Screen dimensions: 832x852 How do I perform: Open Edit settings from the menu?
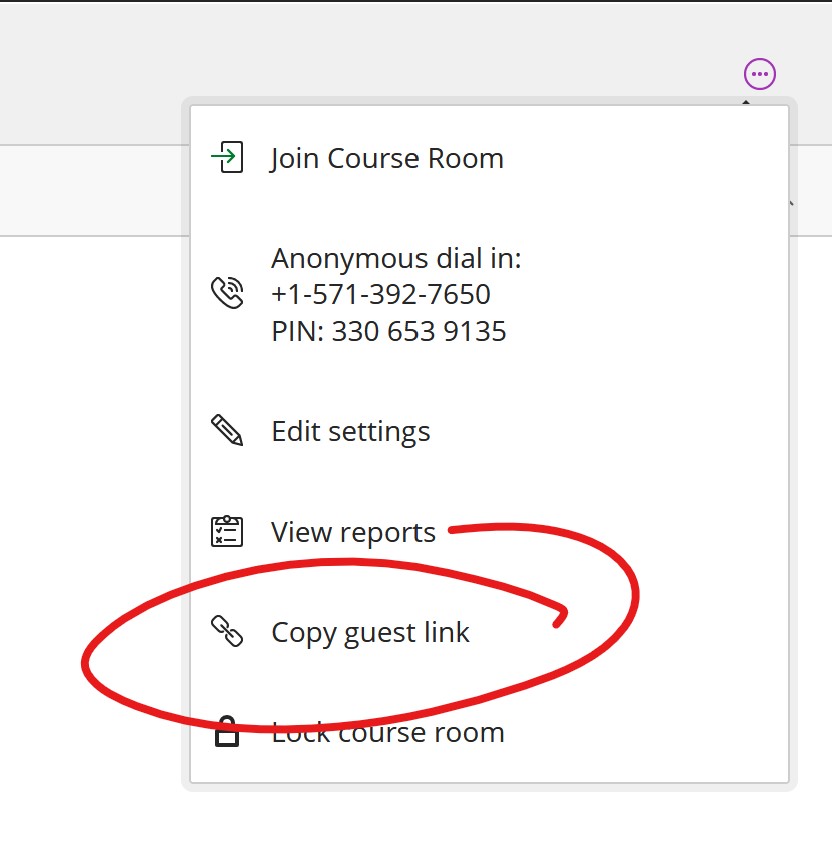click(350, 430)
